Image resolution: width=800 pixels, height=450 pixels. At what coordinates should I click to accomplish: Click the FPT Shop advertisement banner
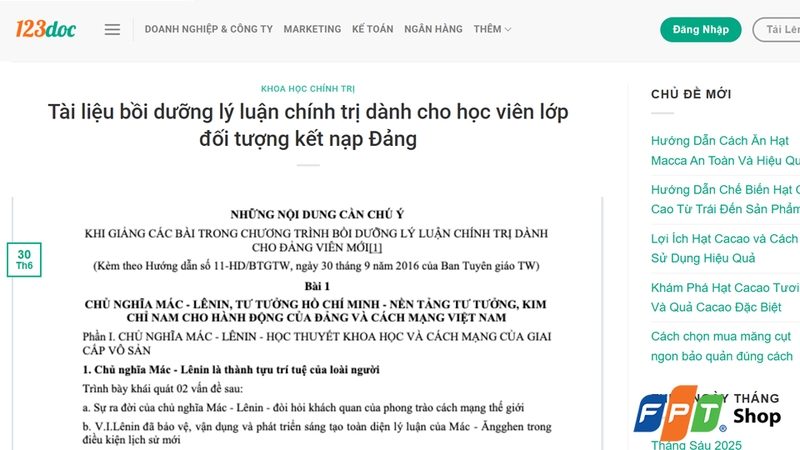(x=707, y=413)
